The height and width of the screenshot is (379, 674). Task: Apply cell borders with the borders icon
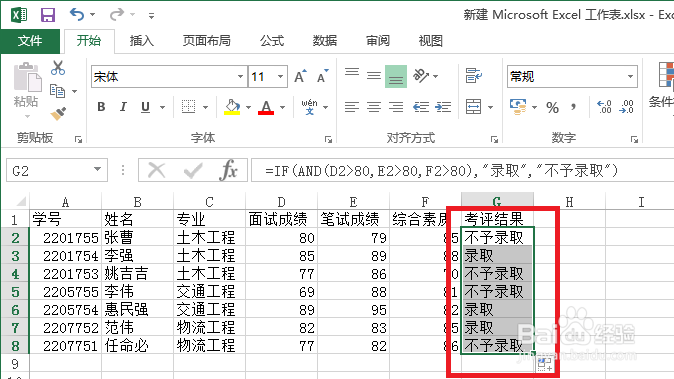click(188, 107)
